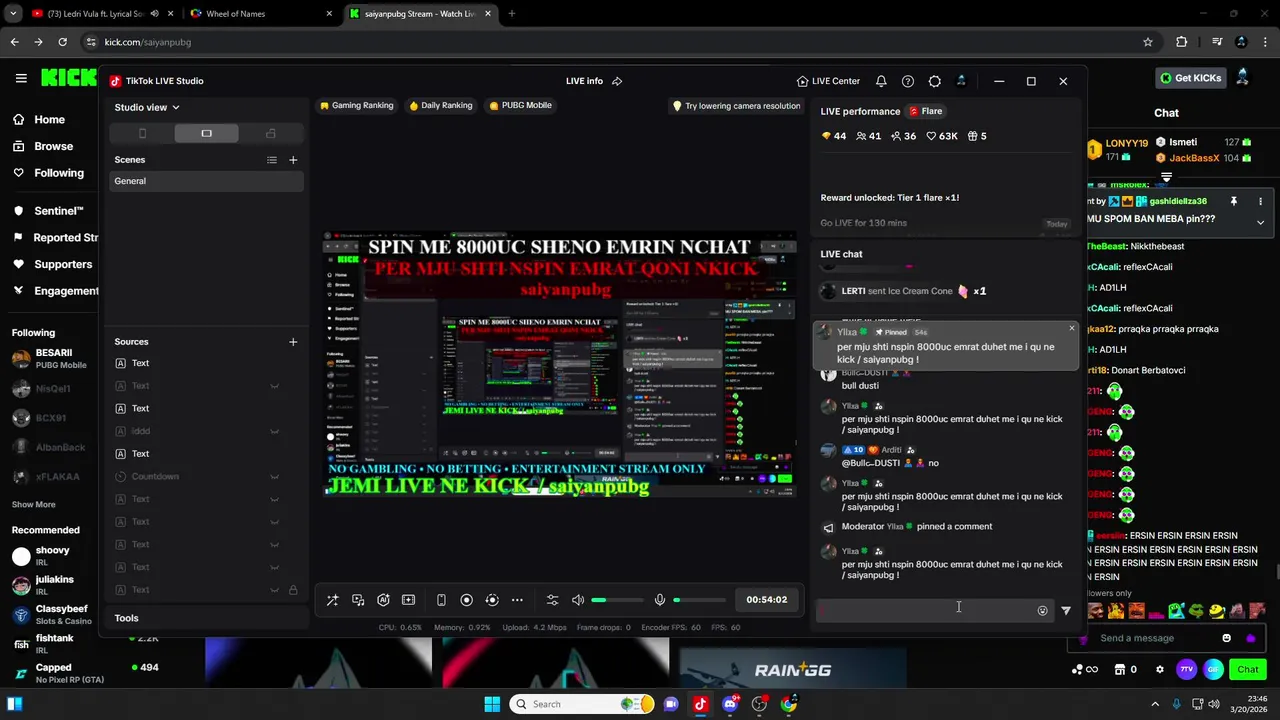Open the help question mark icon
The height and width of the screenshot is (720, 1280).
908,81
